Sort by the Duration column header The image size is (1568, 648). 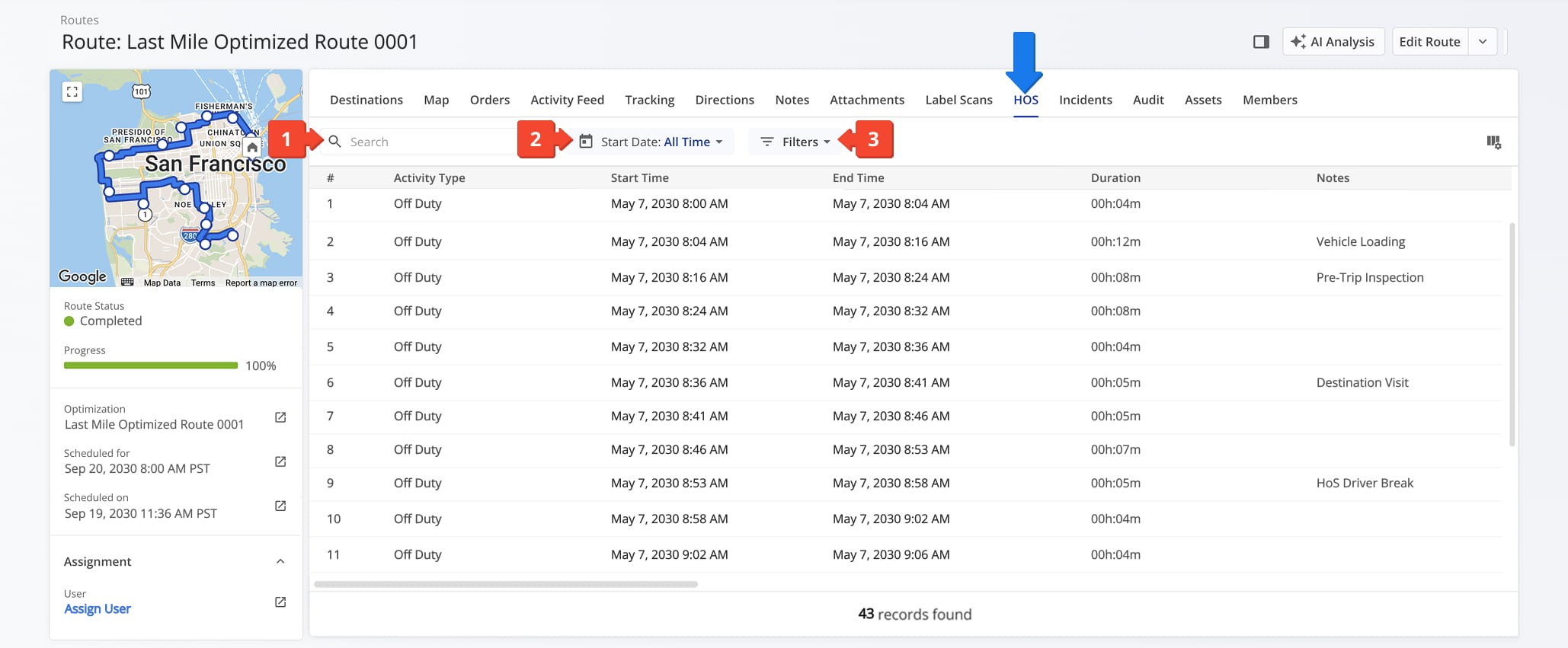[x=1115, y=177]
